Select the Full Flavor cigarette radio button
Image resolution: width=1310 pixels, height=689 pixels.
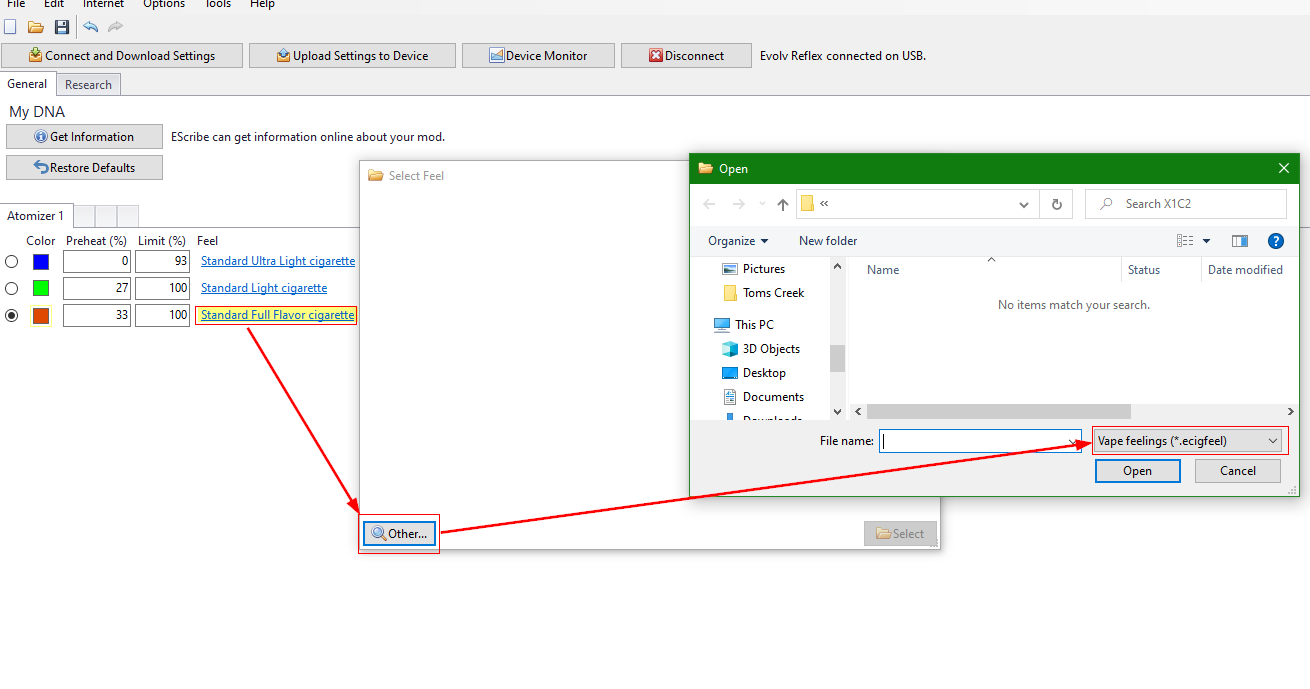coord(12,316)
